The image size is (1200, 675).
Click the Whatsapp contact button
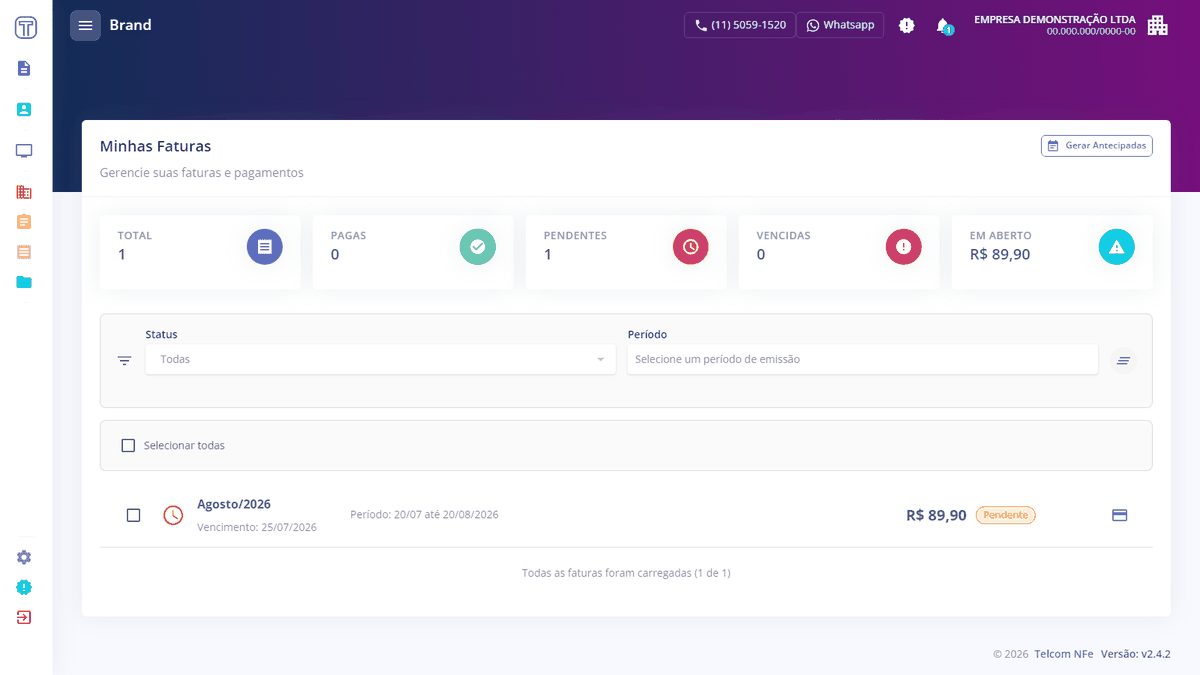840,25
